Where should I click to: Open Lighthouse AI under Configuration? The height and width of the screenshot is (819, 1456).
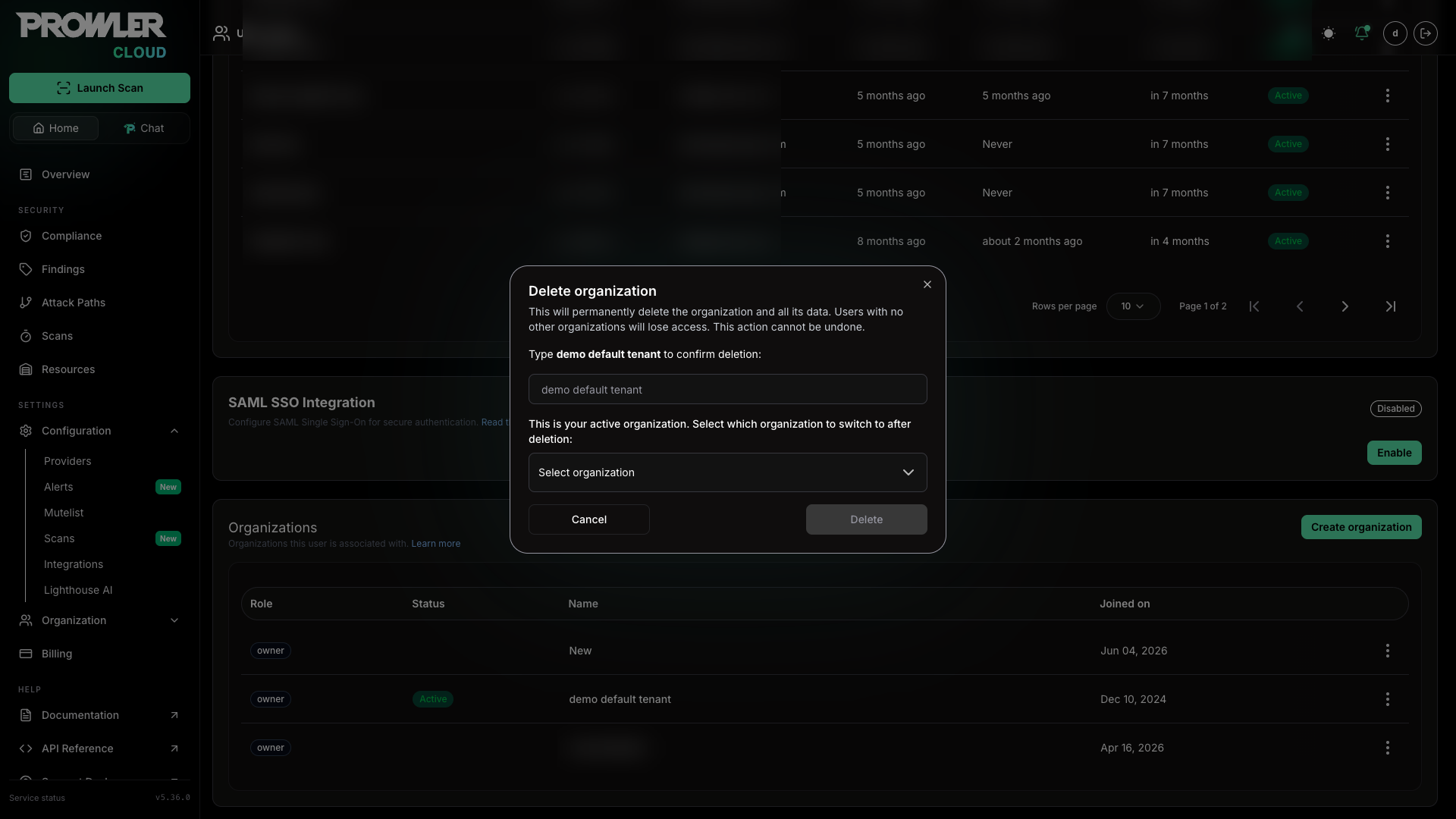click(78, 590)
